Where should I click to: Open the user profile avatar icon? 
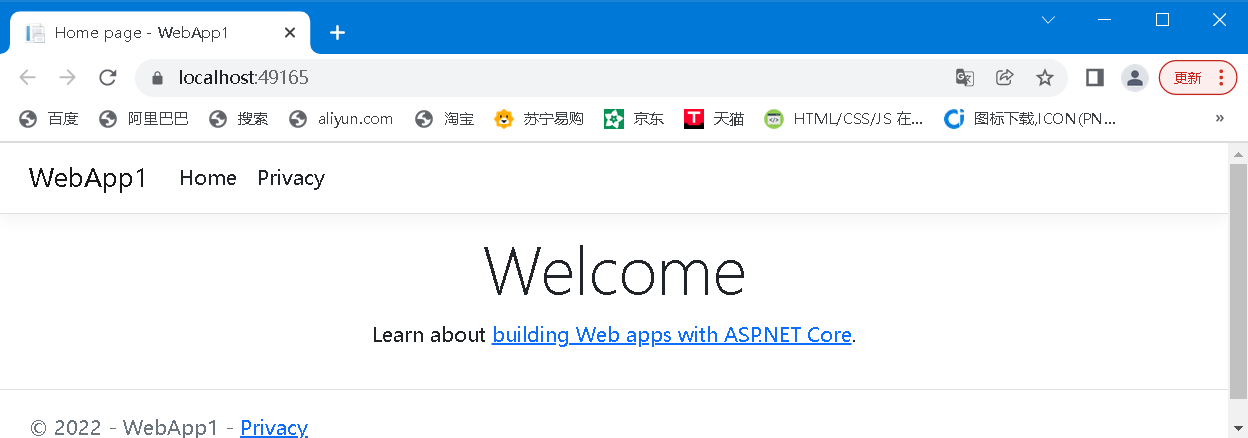click(1134, 78)
